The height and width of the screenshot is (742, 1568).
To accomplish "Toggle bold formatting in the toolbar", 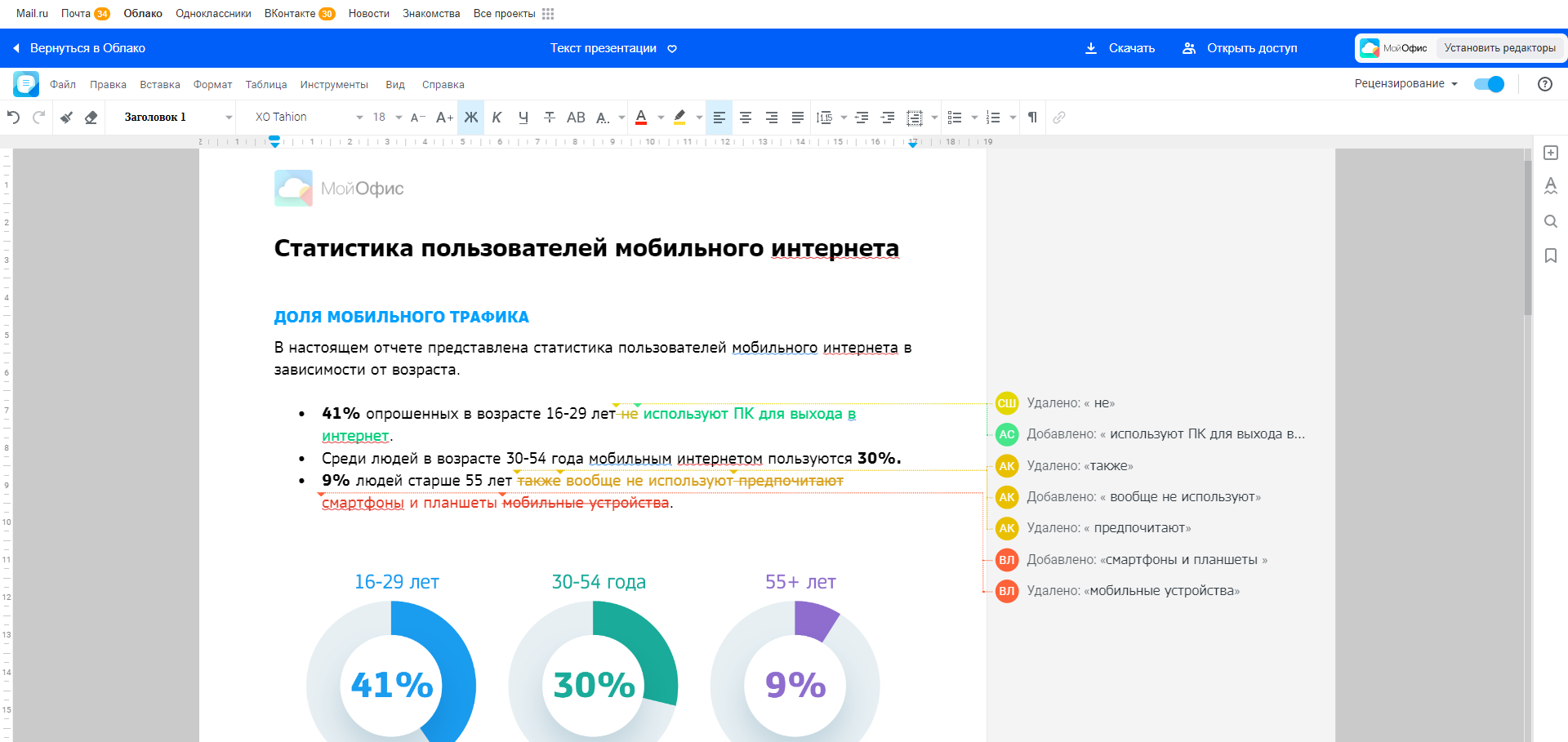I will click(x=471, y=118).
